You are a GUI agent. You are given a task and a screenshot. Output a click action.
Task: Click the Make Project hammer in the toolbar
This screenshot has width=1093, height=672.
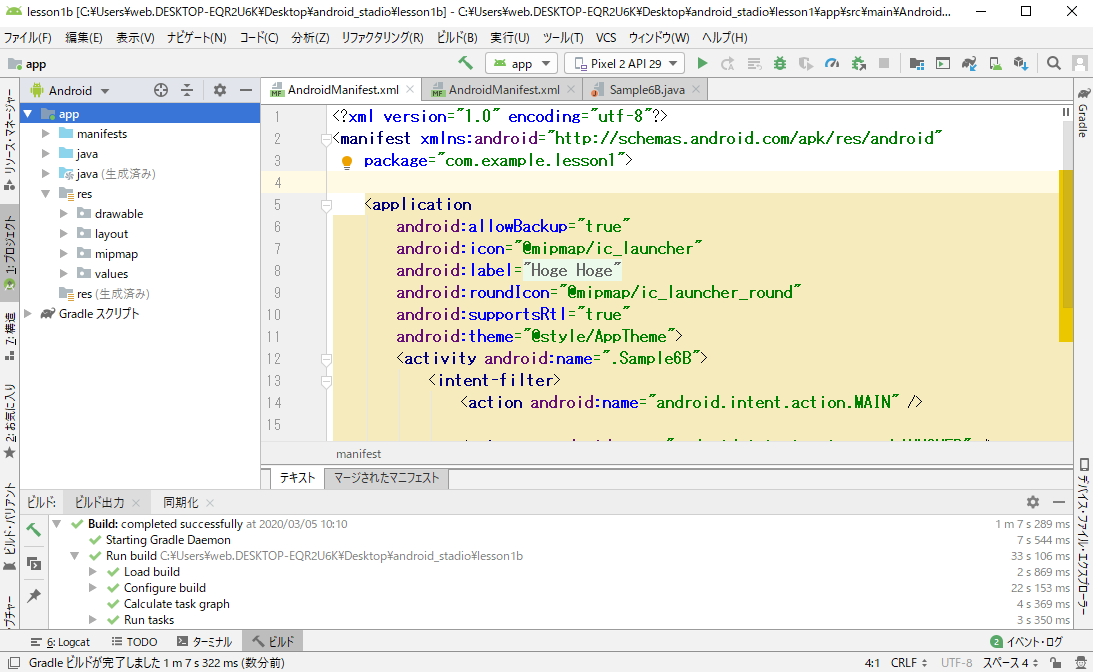click(465, 64)
